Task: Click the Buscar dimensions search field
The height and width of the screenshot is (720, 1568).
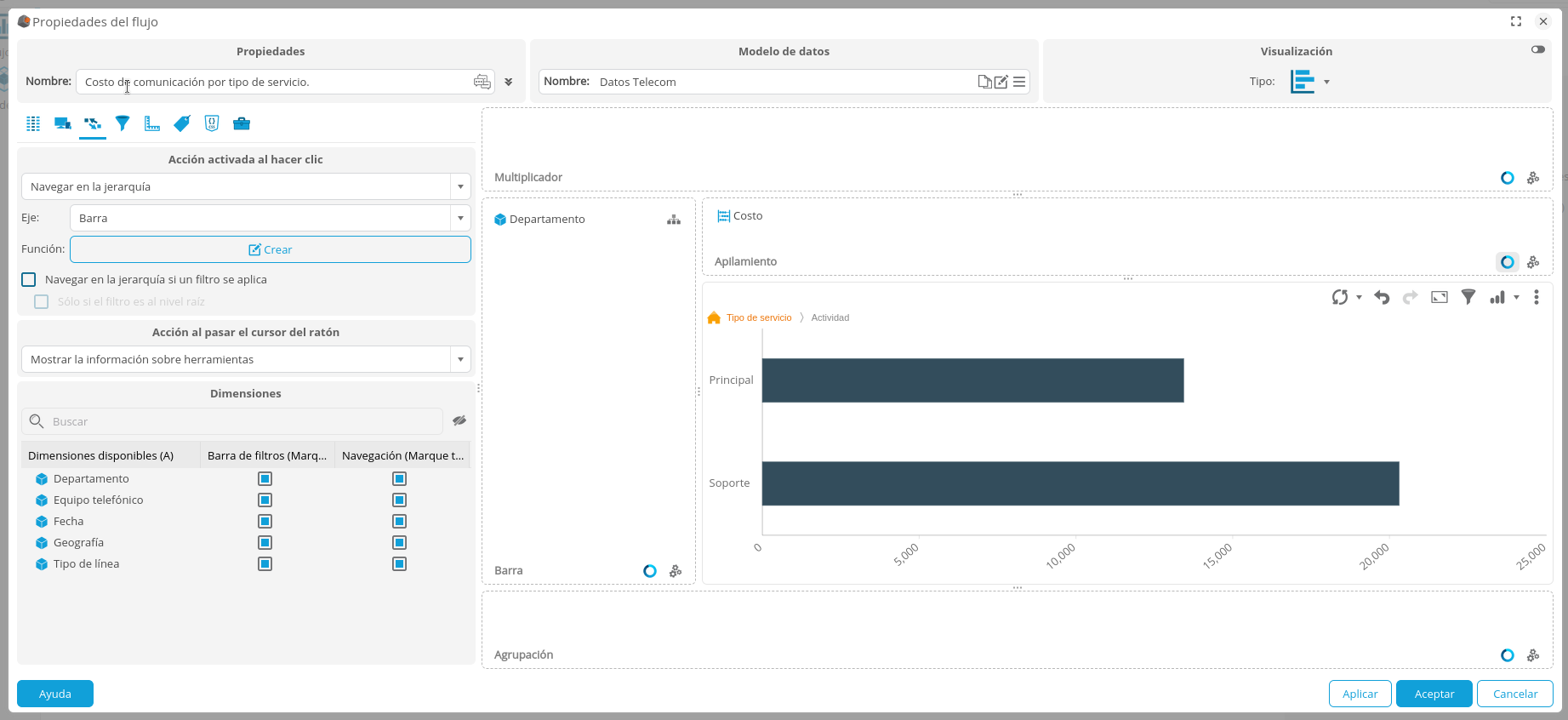Action: click(x=242, y=421)
